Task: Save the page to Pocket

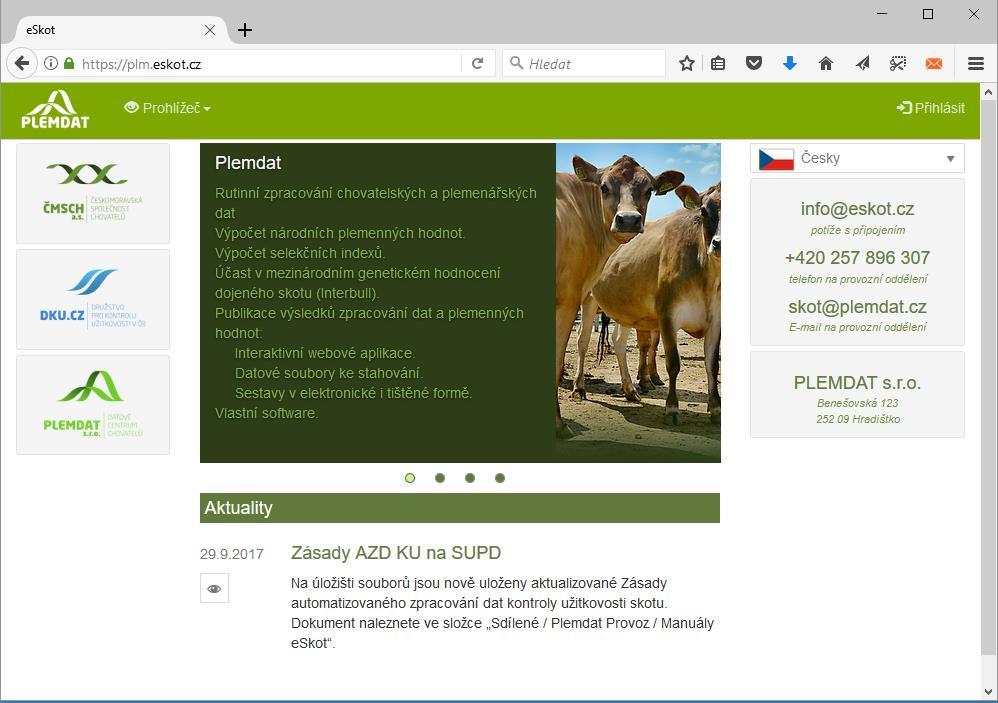Action: 754,64
